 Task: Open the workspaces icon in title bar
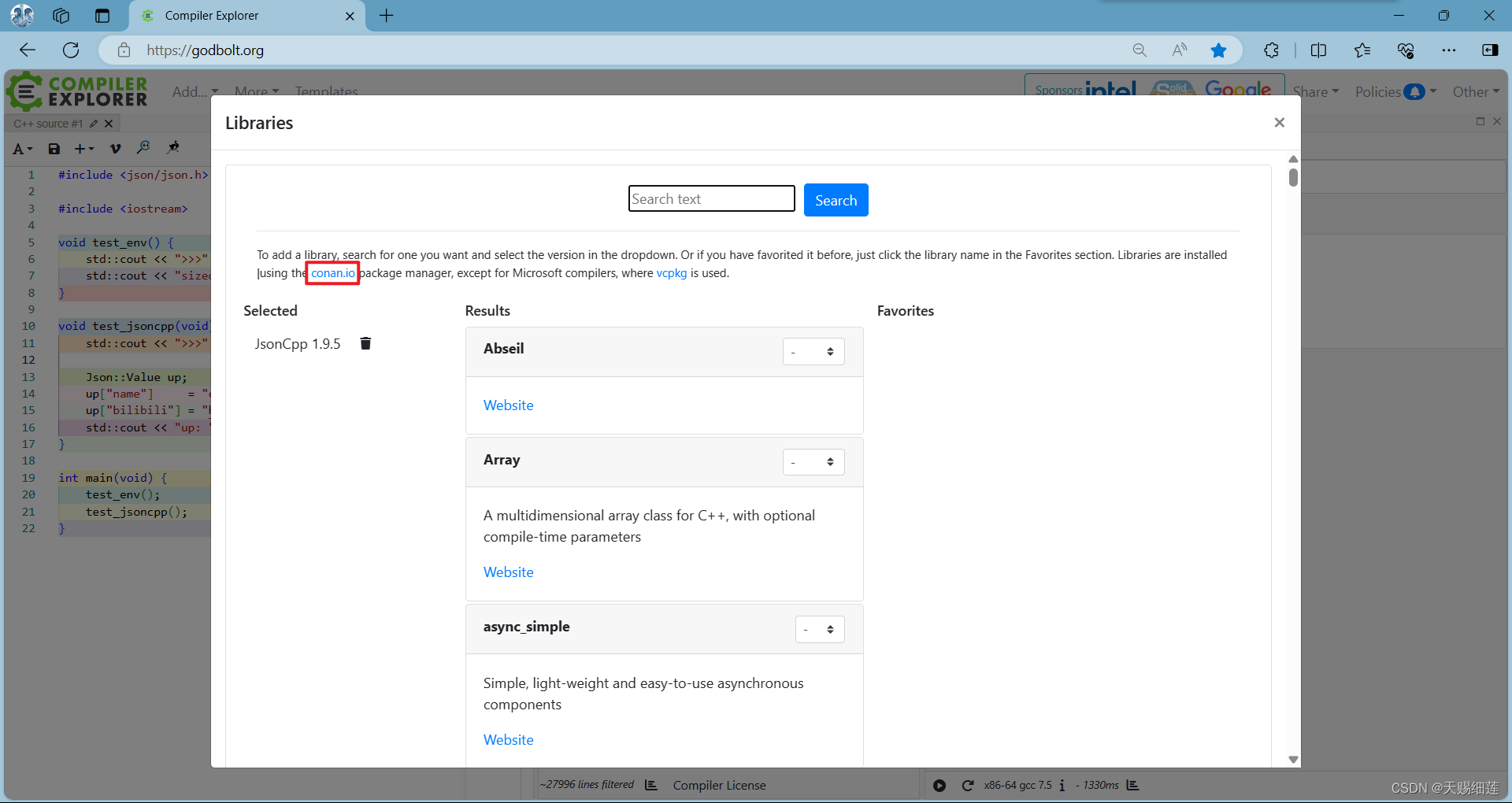61,16
